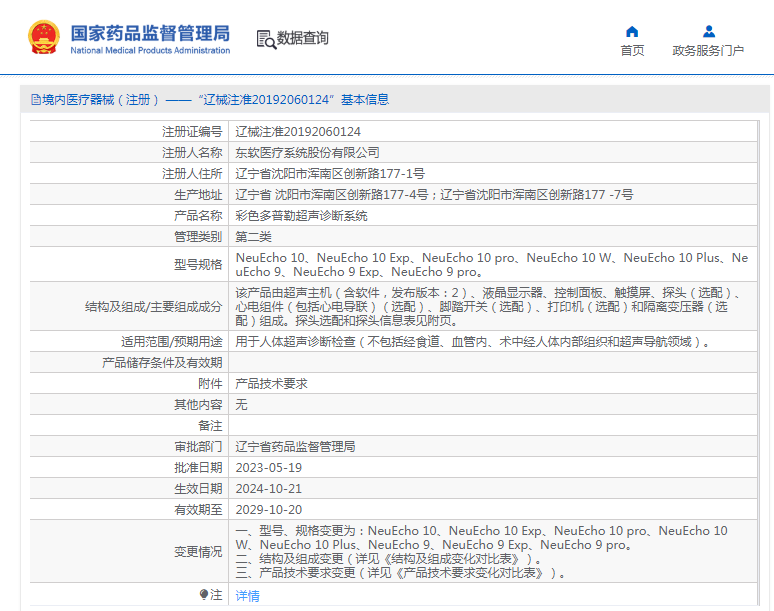Click the 生产地址 row label

pos(198,195)
